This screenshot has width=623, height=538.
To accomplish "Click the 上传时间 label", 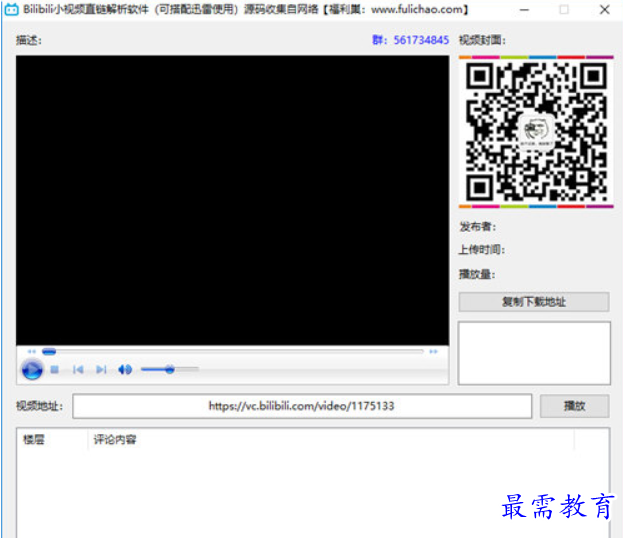I will (x=482, y=250).
